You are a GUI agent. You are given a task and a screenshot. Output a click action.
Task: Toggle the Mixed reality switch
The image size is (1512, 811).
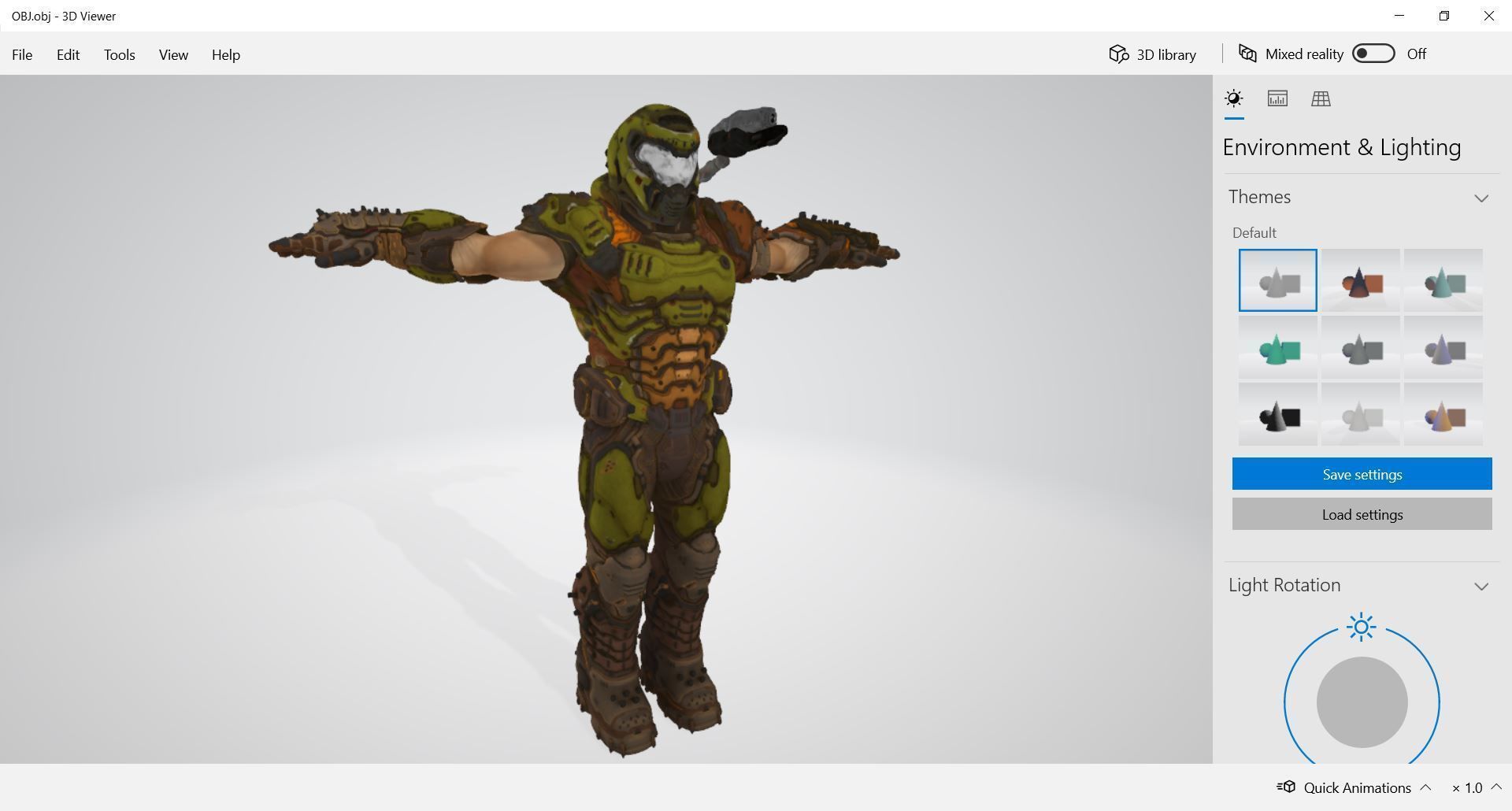(1373, 54)
